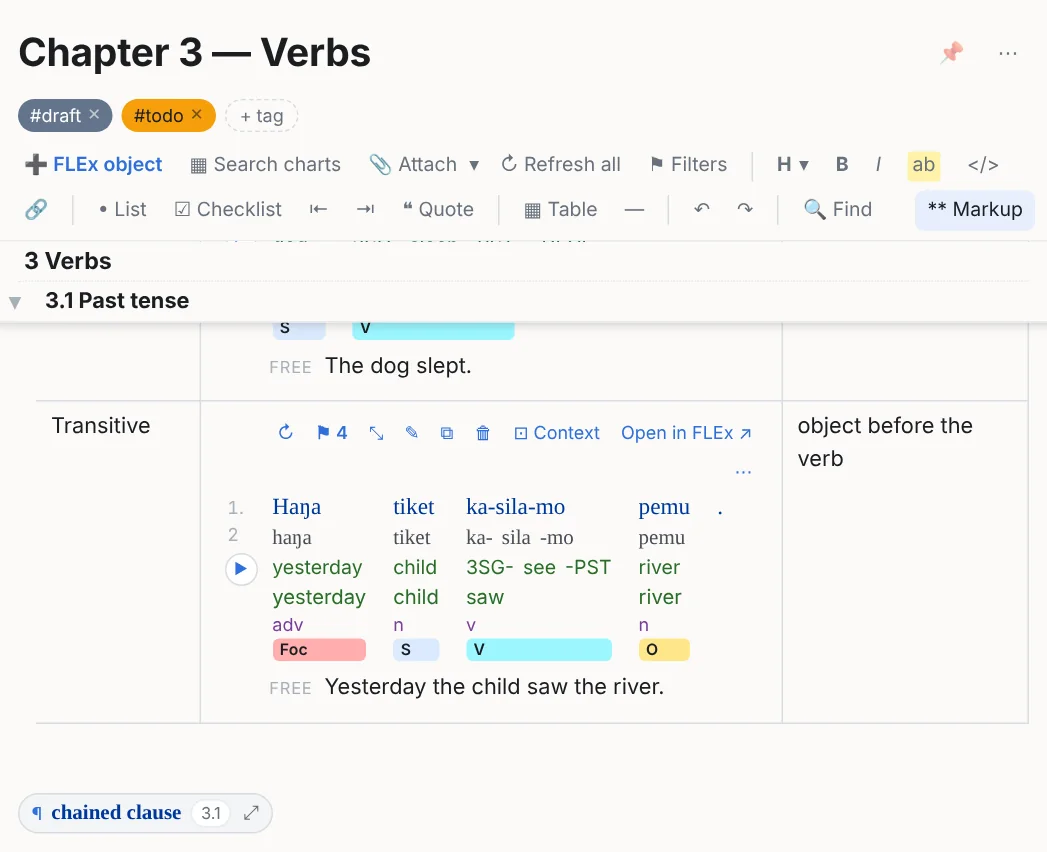Image resolution: width=1047 pixels, height=852 pixels.
Task: Open Find in note
Action: pyautogui.click(x=839, y=210)
